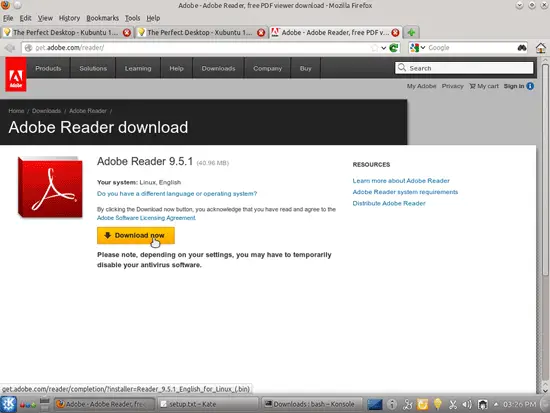
Task: Click the binoculars search icon
Action: (522, 48)
